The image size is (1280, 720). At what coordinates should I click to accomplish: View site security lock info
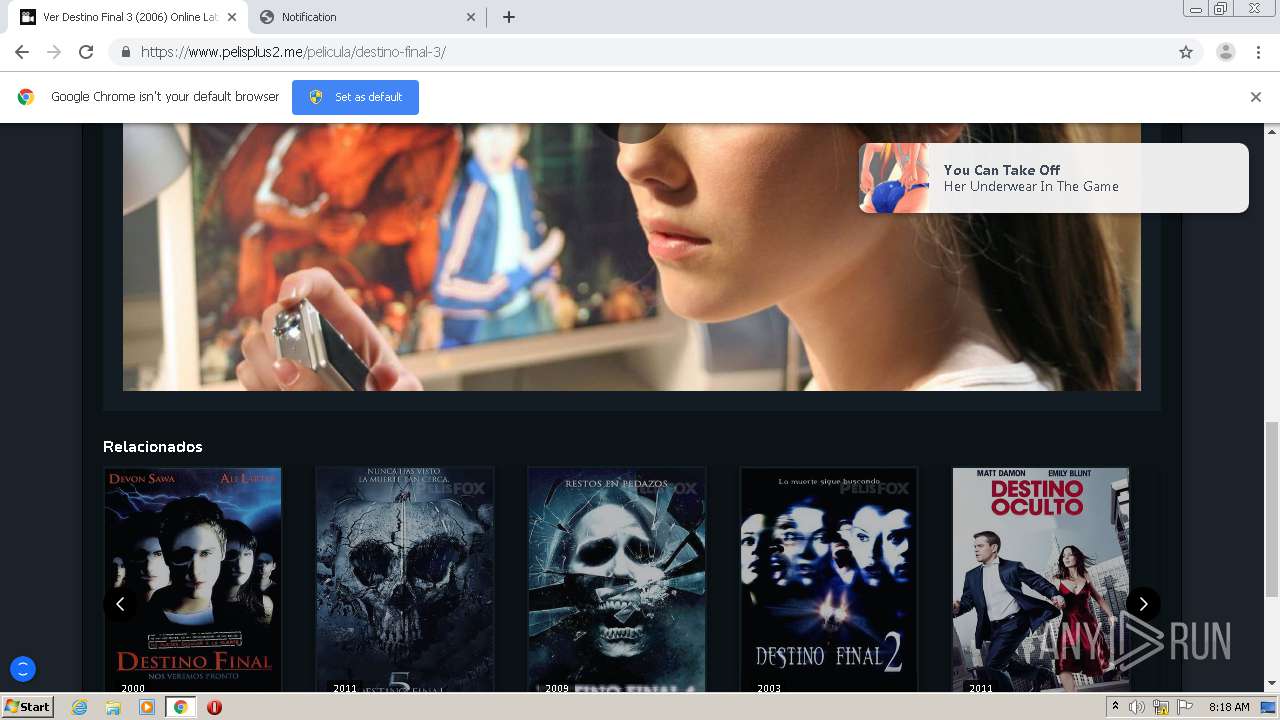125,52
